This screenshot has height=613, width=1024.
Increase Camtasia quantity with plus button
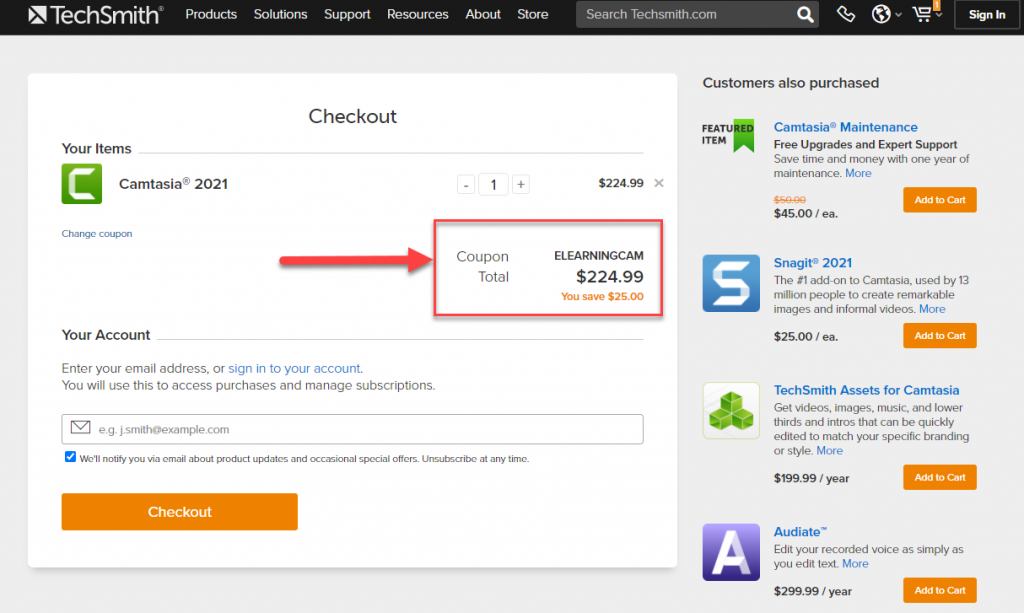coord(520,185)
